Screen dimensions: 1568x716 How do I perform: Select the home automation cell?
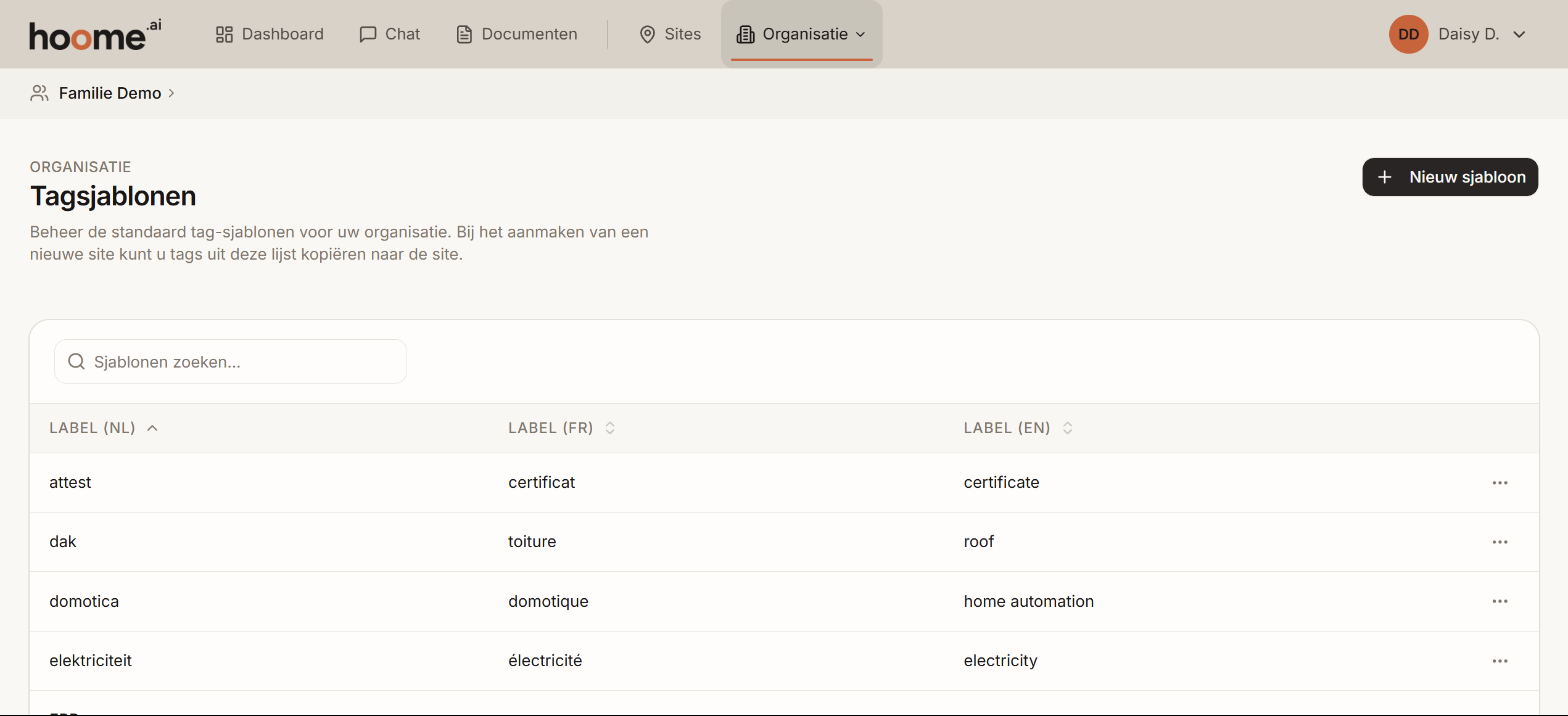pos(1029,601)
